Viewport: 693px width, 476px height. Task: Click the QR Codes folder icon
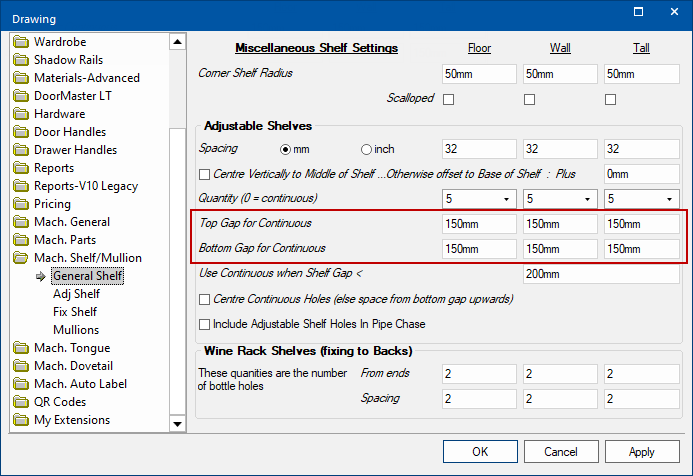point(21,402)
